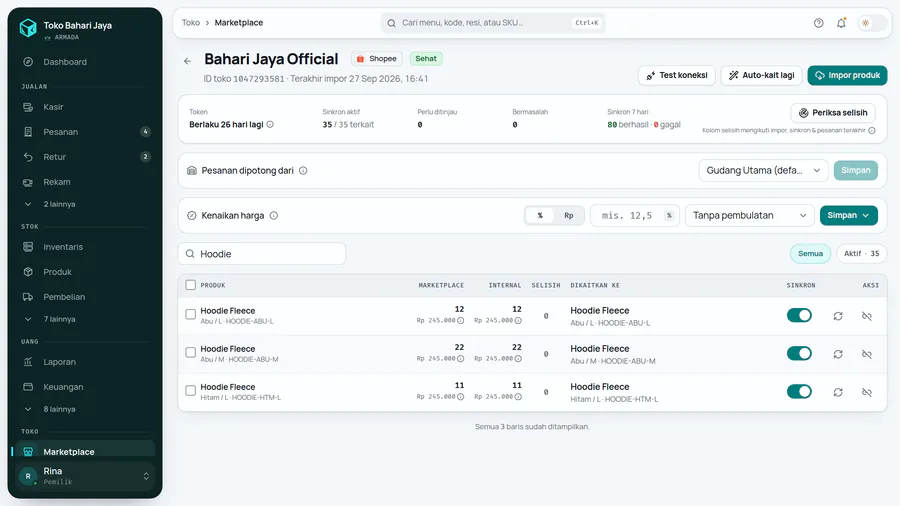Image resolution: width=900 pixels, height=506 pixels.
Task: Click the Toko Bahari Jaya cube logo
Action: pyautogui.click(x=28, y=28)
